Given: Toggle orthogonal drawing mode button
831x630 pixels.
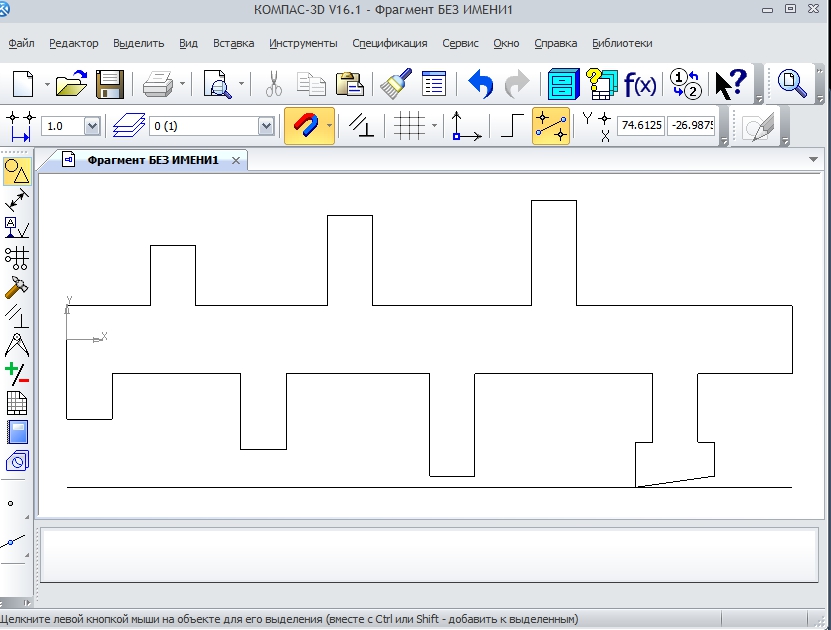Looking at the screenshot, I should (x=512, y=126).
